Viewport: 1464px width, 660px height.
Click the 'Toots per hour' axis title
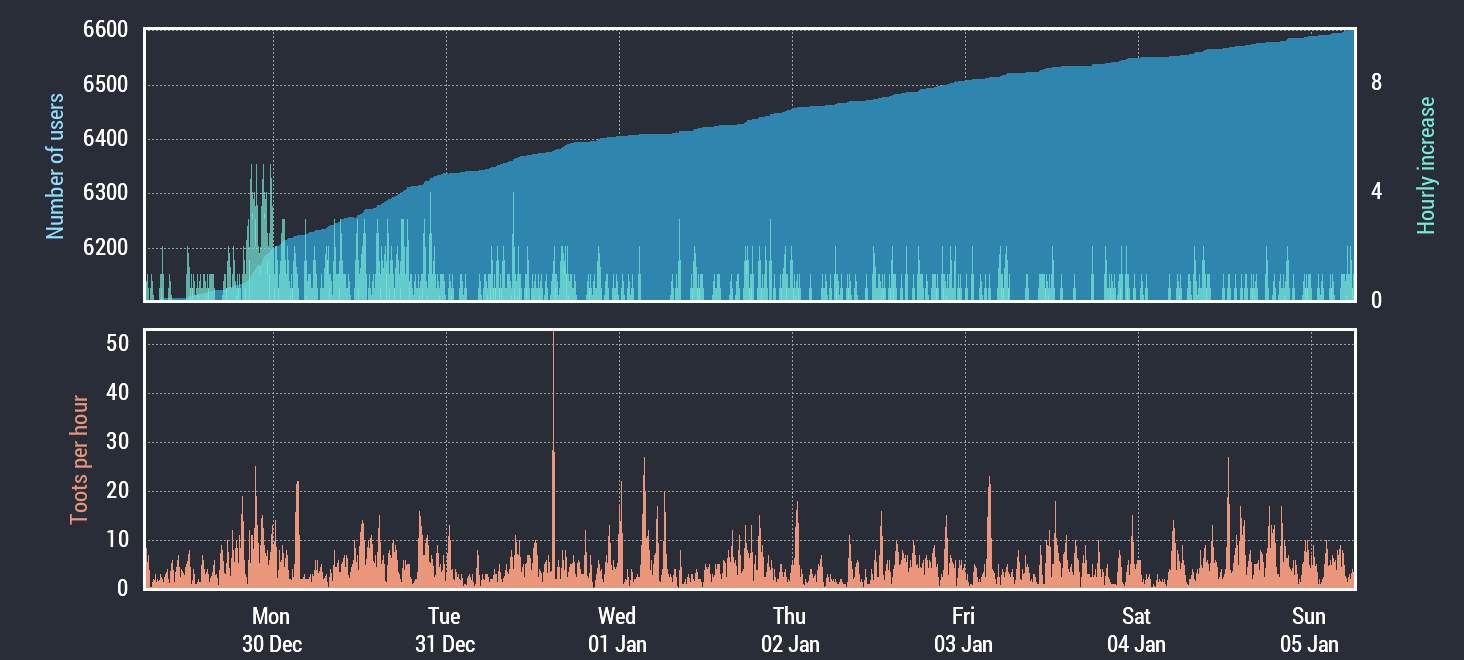tap(78, 460)
